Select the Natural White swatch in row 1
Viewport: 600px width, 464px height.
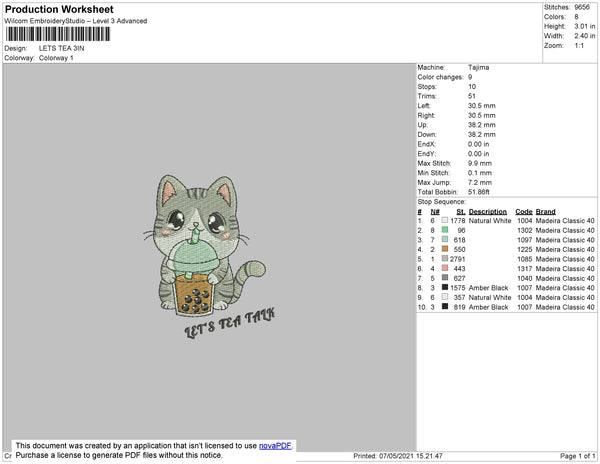pos(445,220)
